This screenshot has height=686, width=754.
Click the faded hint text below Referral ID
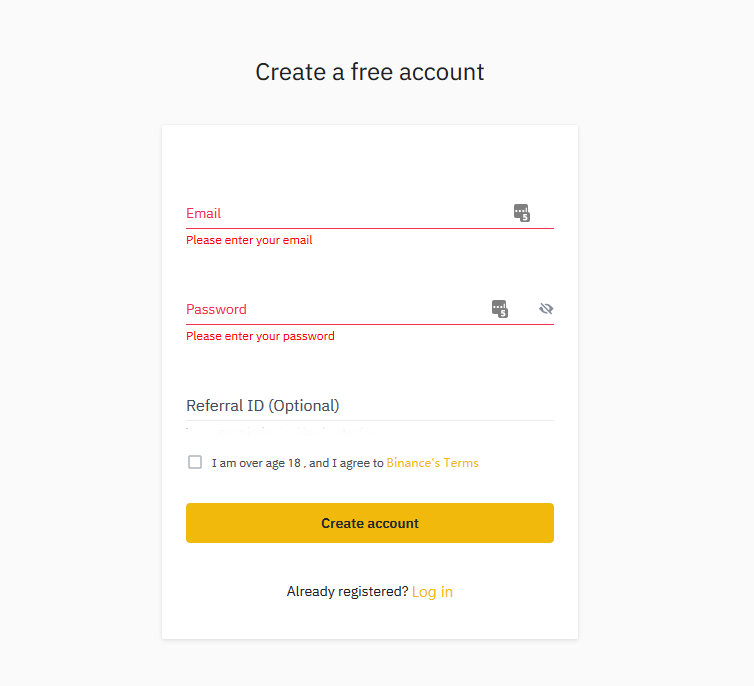280,431
